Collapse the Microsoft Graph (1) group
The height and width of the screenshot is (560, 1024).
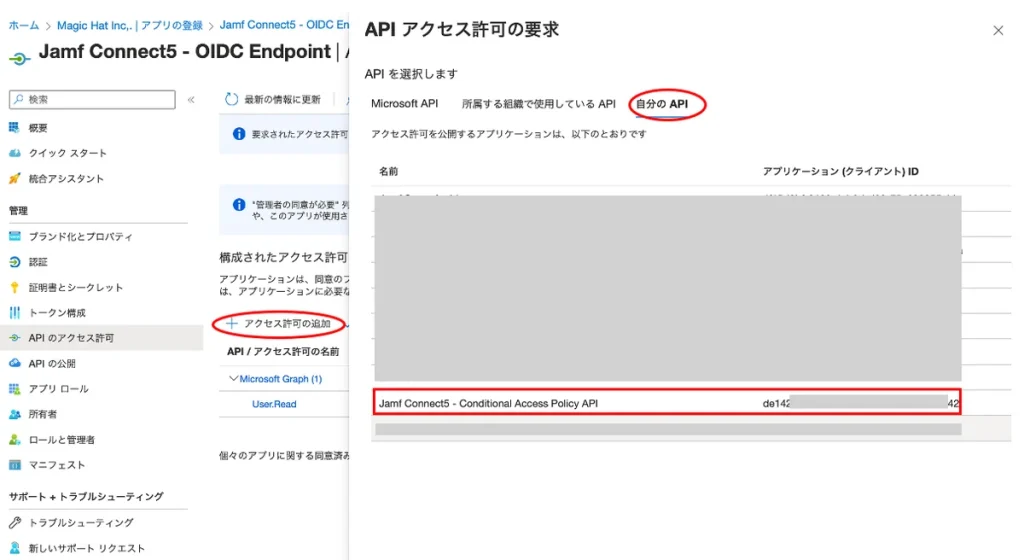point(234,379)
